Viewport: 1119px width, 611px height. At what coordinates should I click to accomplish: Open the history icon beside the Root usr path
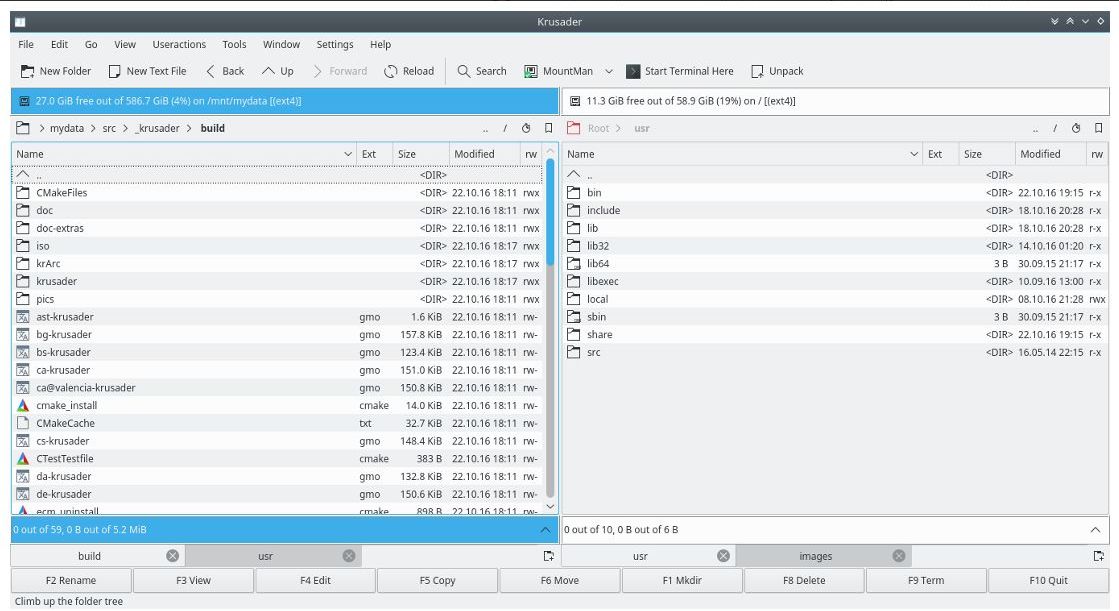[x=1076, y=128]
